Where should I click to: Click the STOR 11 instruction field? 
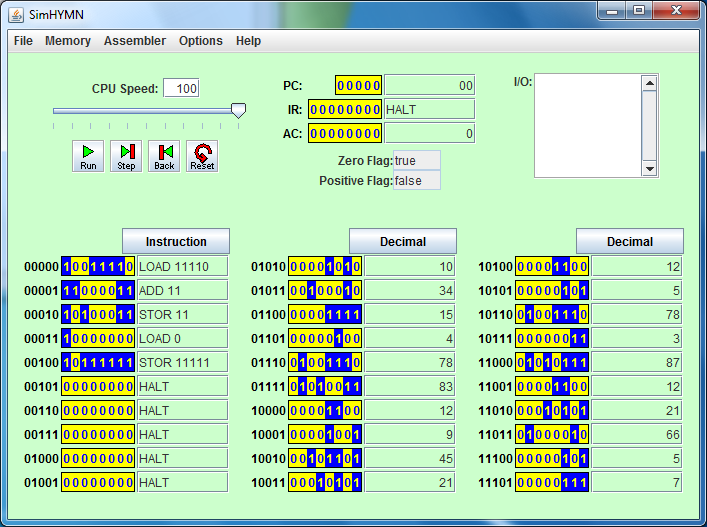tap(183, 314)
